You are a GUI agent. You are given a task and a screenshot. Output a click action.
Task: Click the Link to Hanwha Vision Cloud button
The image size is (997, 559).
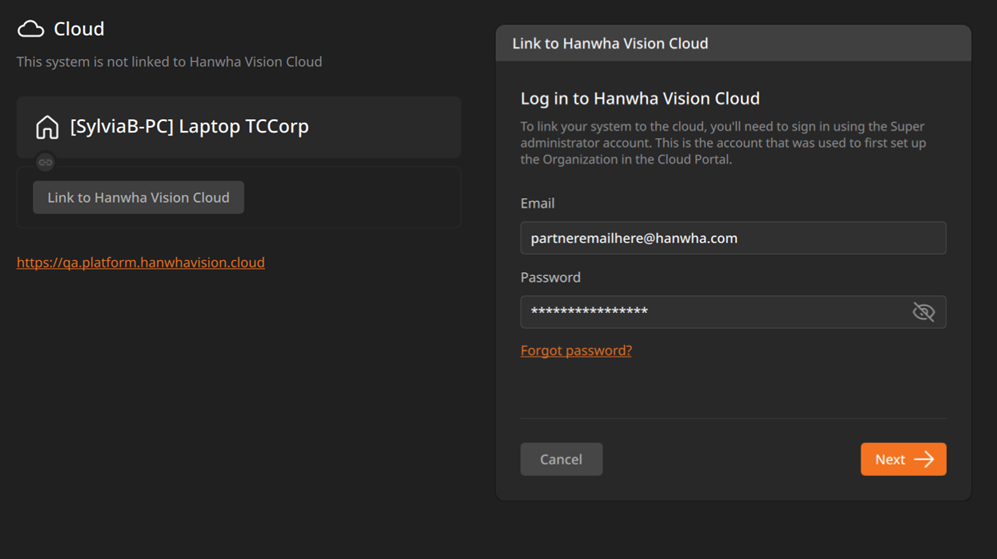139,197
